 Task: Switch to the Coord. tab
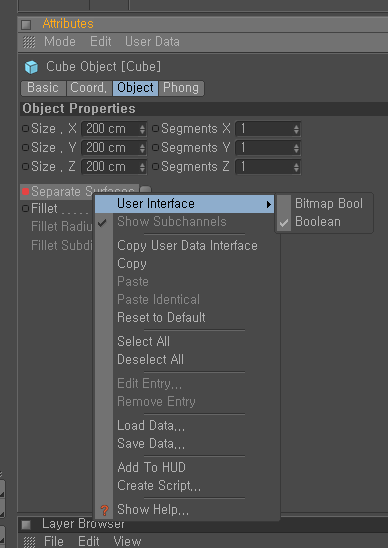[x=89, y=88]
